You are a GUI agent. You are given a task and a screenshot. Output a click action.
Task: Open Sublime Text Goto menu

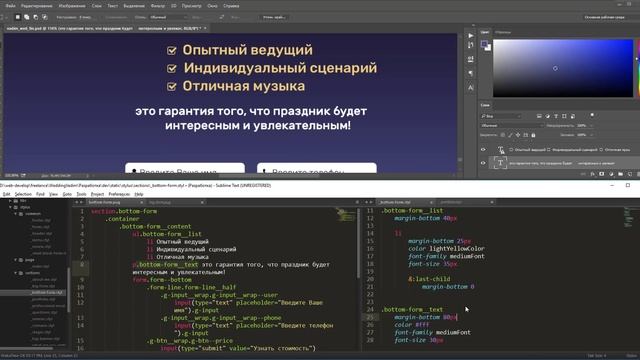[67, 194]
